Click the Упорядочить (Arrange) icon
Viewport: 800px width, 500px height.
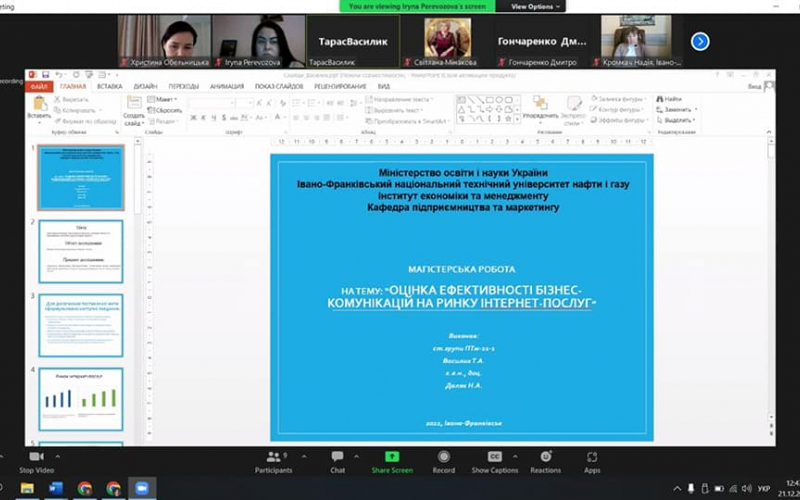pos(540,103)
